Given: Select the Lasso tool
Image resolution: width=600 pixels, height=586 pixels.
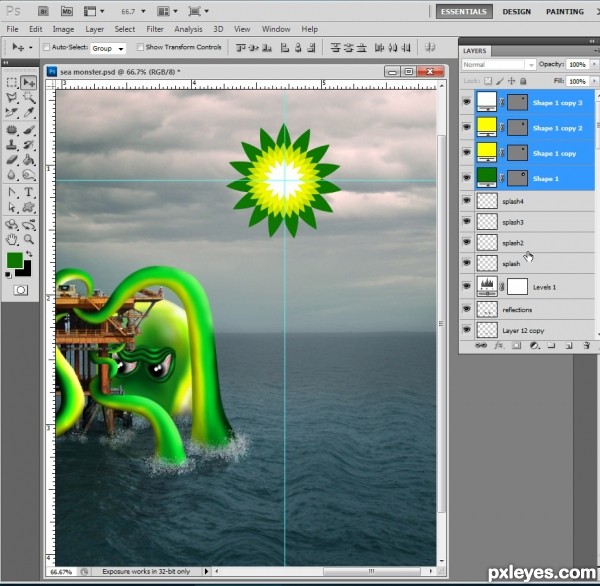Looking at the screenshot, I should 12,98.
